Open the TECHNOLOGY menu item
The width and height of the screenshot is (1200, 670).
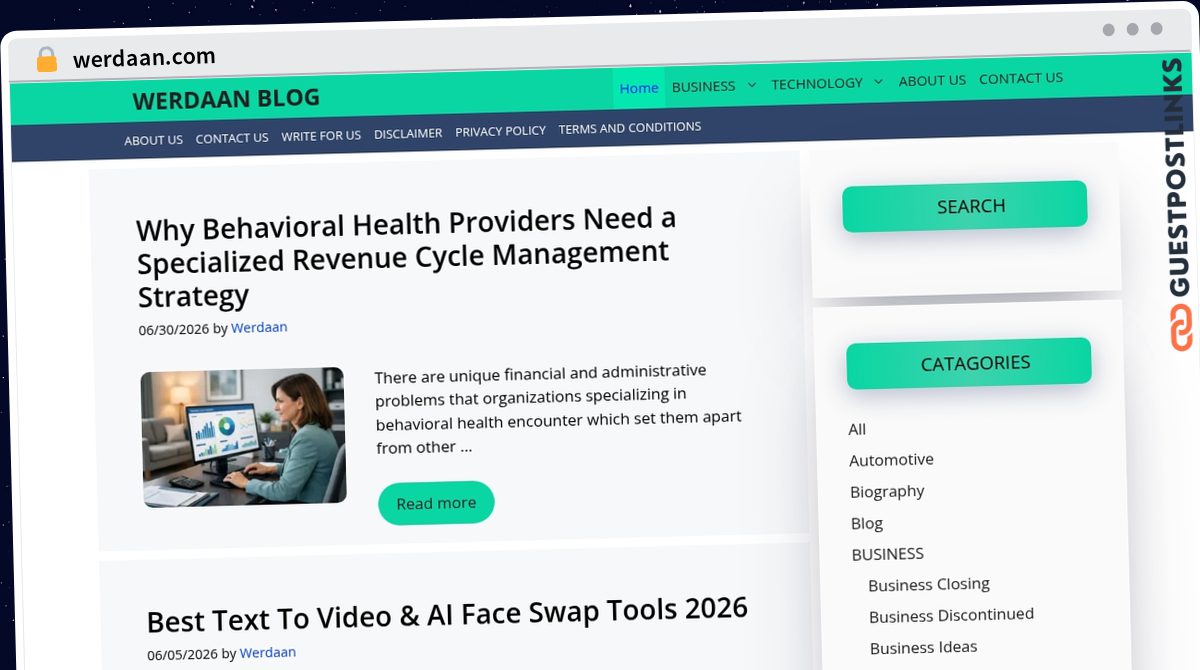click(816, 83)
